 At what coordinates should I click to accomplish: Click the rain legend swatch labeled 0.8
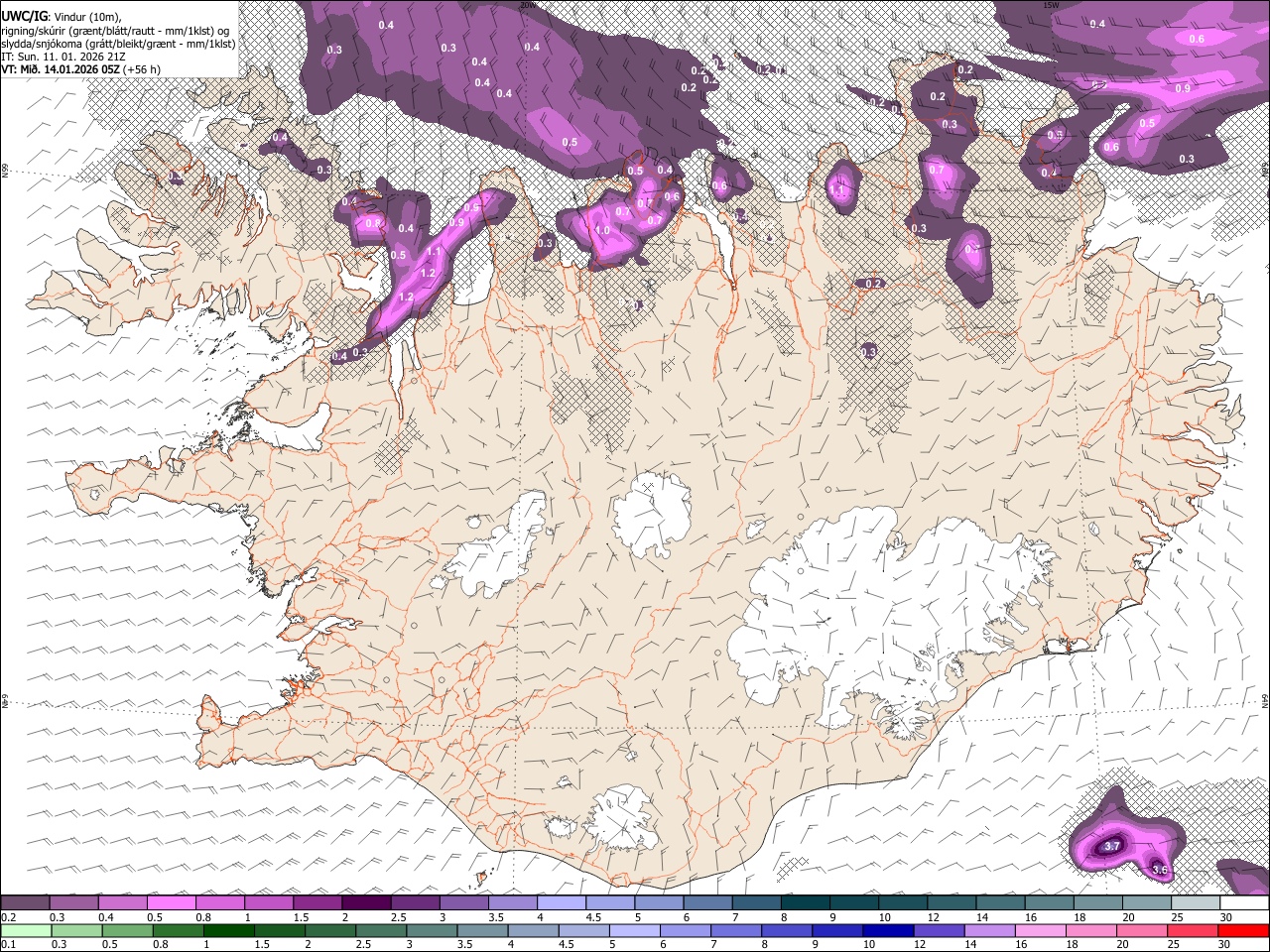coord(179,930)
